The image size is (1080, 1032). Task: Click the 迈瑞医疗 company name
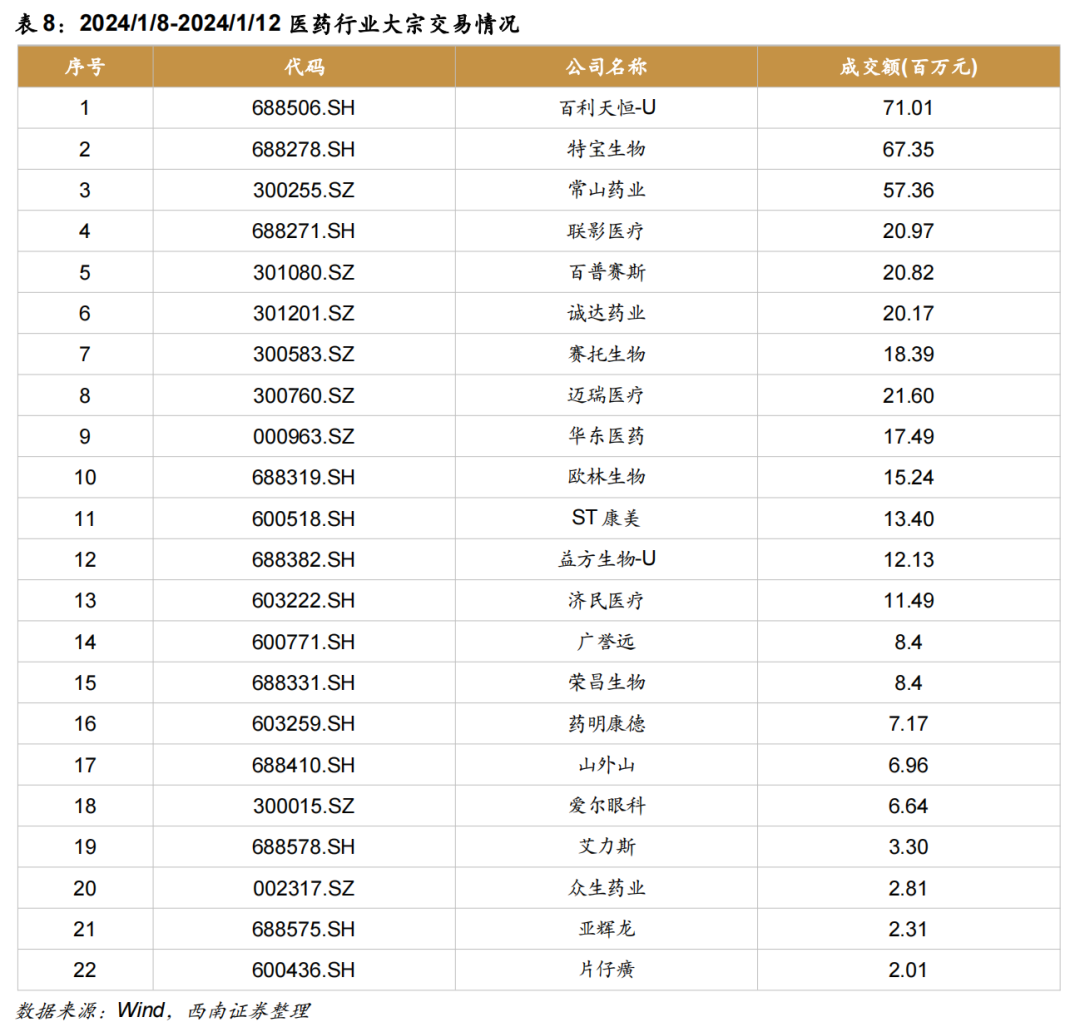coord(606,396)
